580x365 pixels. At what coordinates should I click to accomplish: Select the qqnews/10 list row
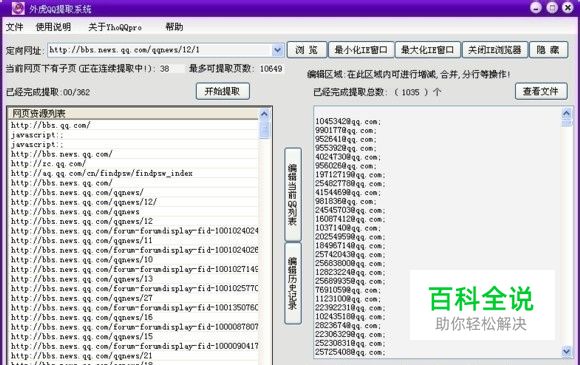[x=133, y=260]
